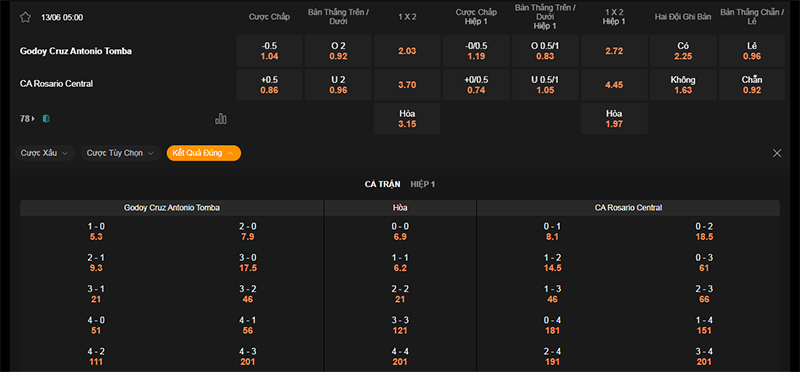This screenshot has width=800, height=372.
Task: Click team name Godoy Cruz Antonio Tomba
Action: pos(76,51)
